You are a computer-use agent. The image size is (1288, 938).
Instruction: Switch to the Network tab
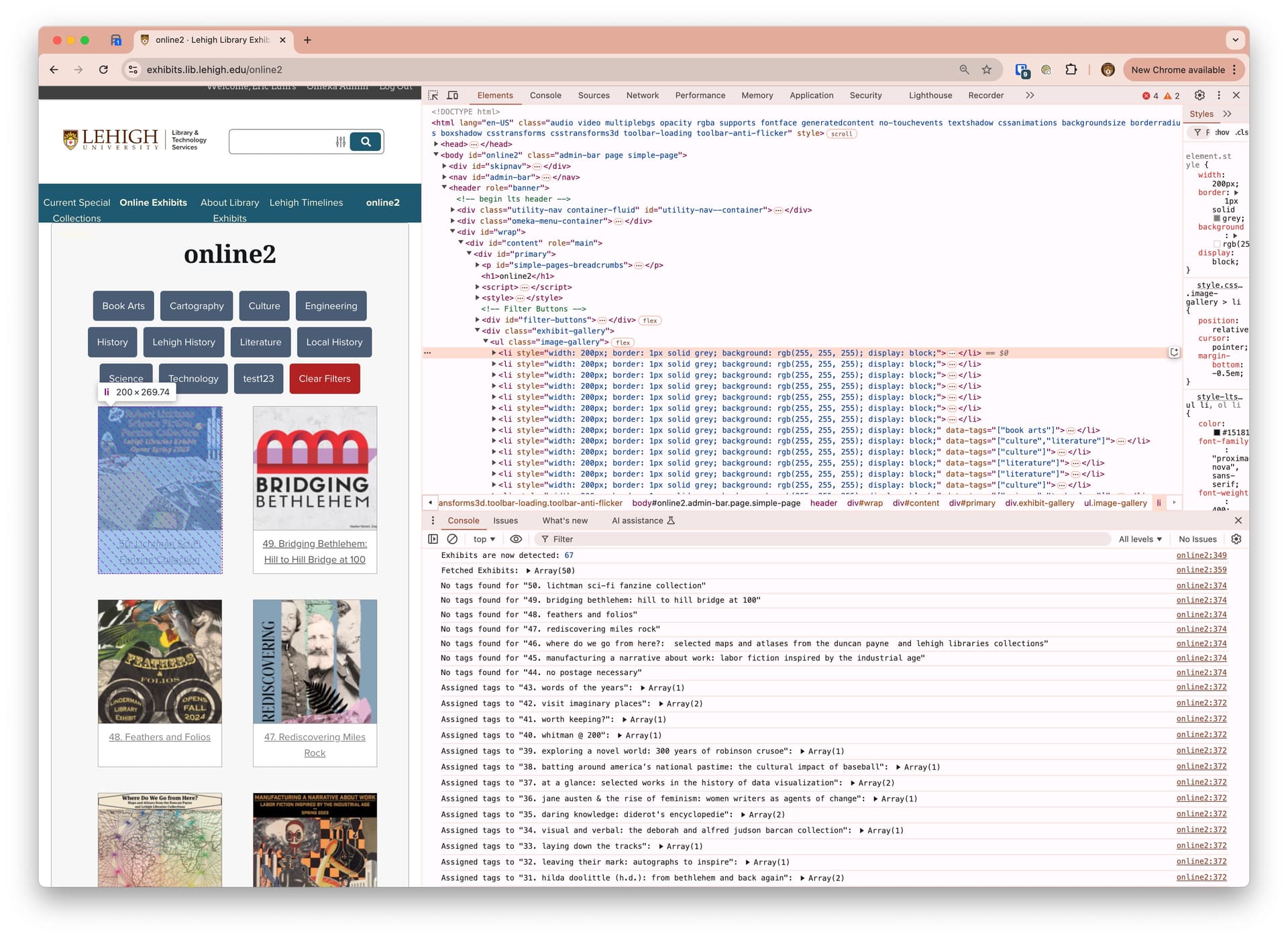tap(643, 95)
